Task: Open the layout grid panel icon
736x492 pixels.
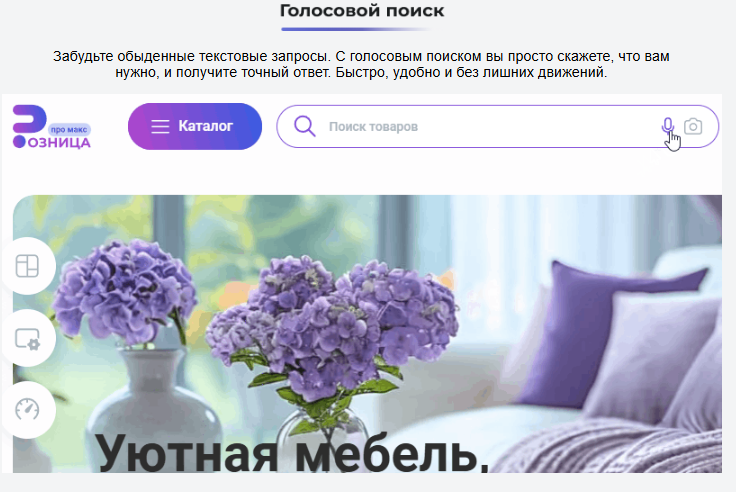Action: pyautogui.click(x=27, y=266)
